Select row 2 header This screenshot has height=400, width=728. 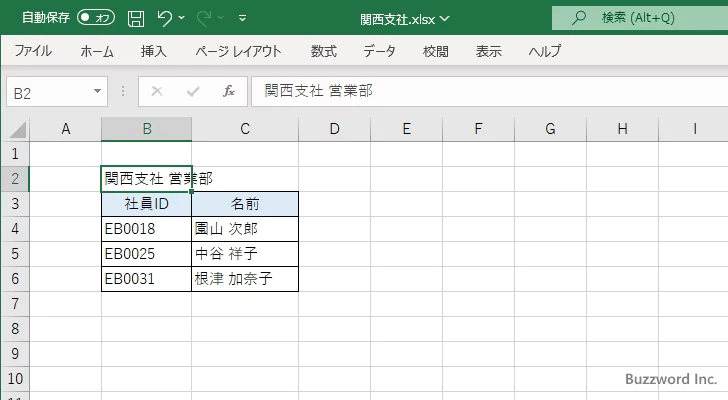(x=15, y=179)
